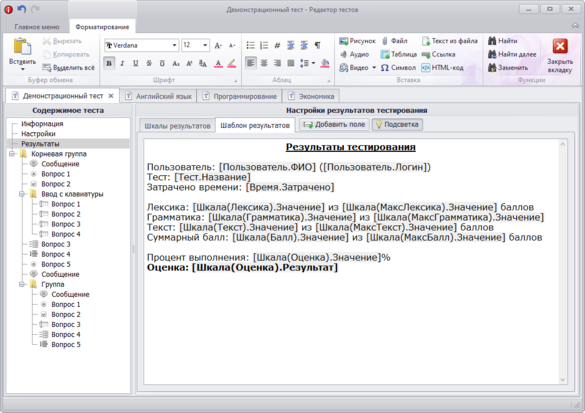Click the Добавить поле button
The height and width of the screenshot is (413, 585).
[x=334, y=125]
